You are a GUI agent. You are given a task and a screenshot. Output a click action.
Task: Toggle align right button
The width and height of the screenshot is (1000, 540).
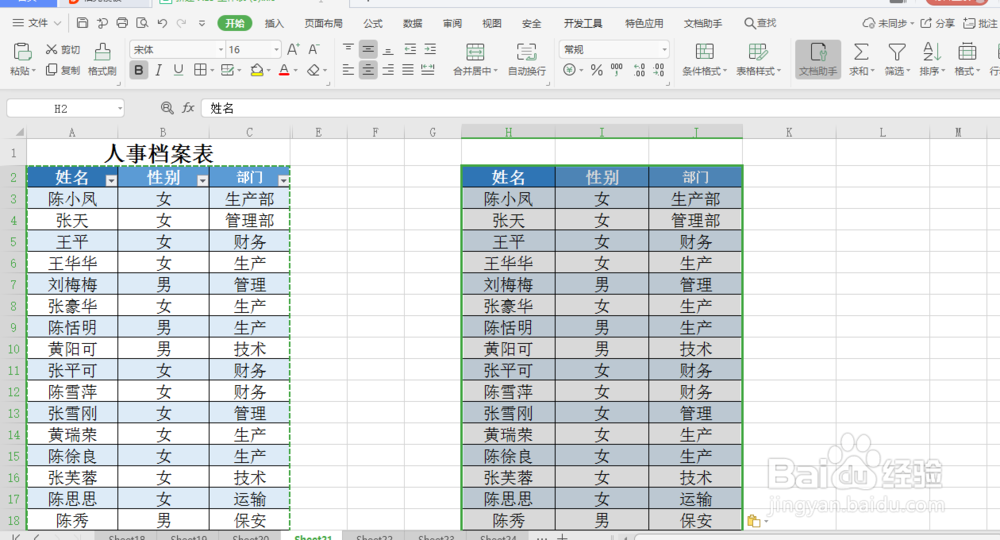coord(388,70)
